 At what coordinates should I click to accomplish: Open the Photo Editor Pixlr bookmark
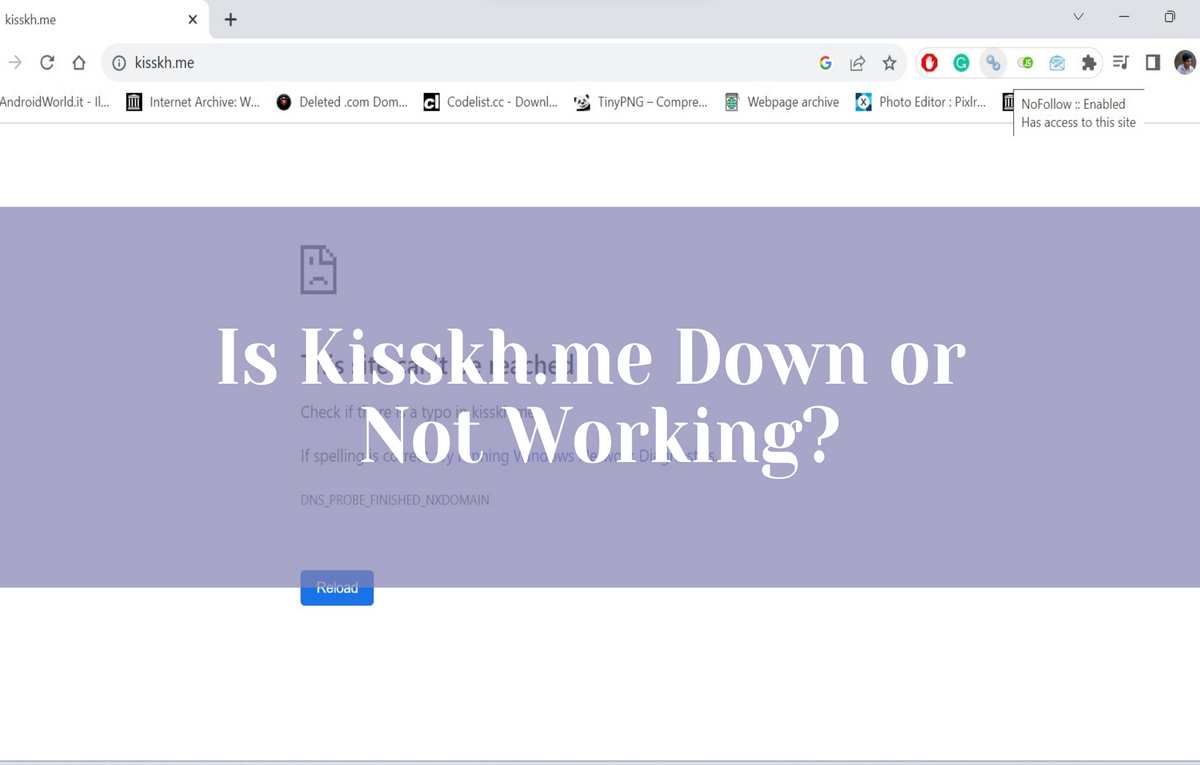tap(921, 102)
